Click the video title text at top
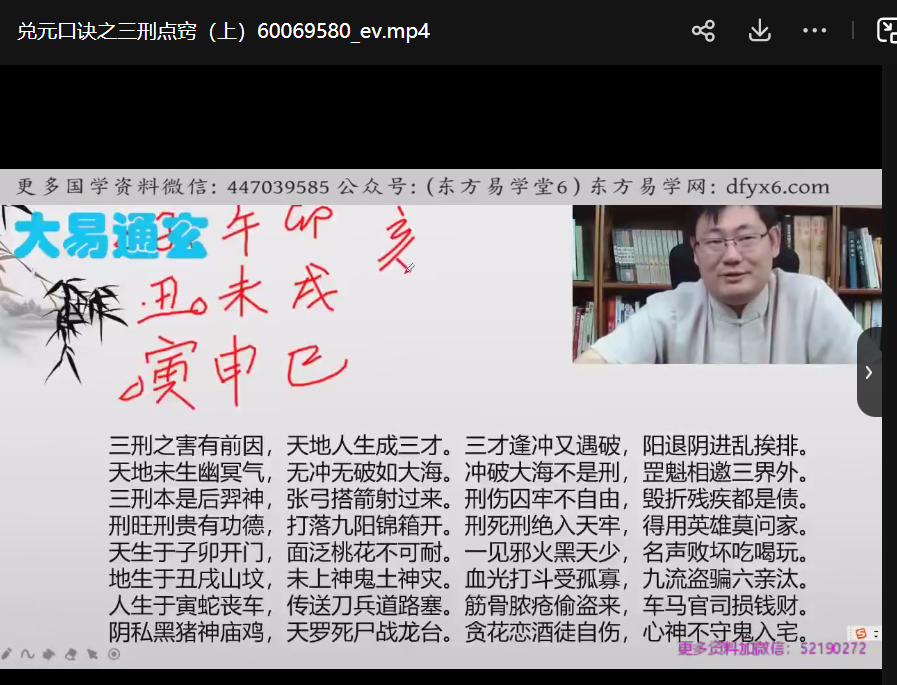897x685 pixels. point(223,31)
